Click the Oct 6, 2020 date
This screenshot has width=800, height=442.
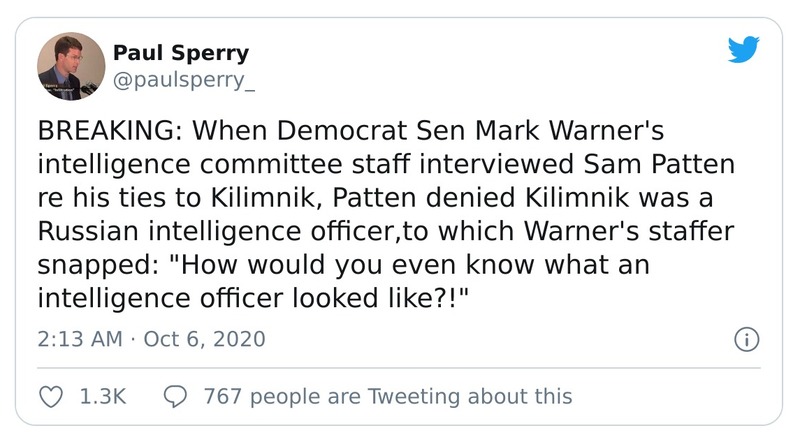(204, 339)
